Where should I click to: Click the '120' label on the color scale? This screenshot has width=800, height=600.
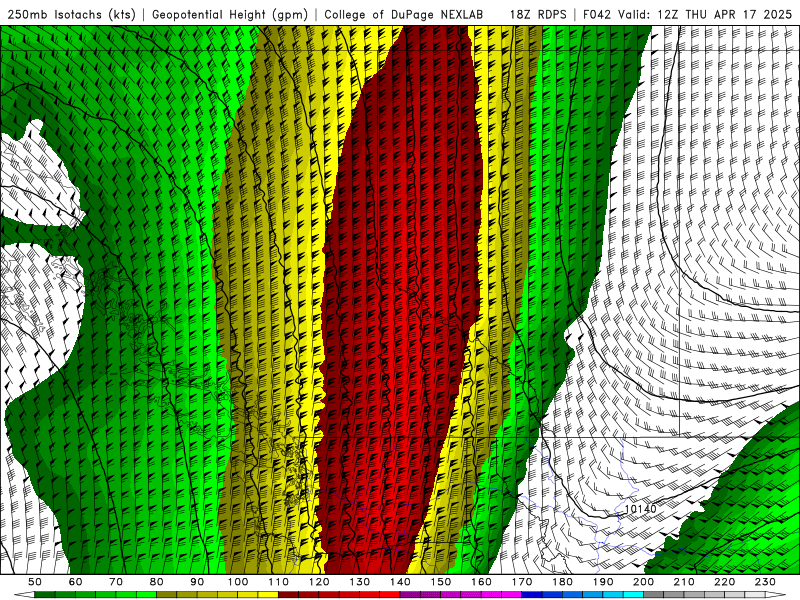pyautogui.click(x=319, y=582)
